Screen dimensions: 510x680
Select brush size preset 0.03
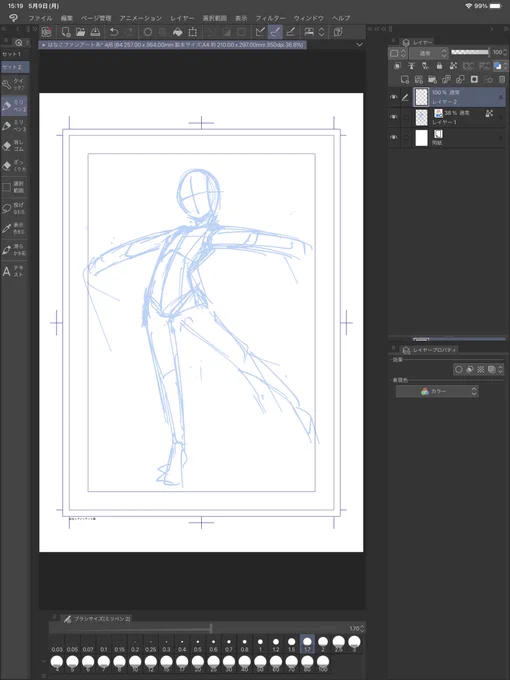(x=57, y=644)
